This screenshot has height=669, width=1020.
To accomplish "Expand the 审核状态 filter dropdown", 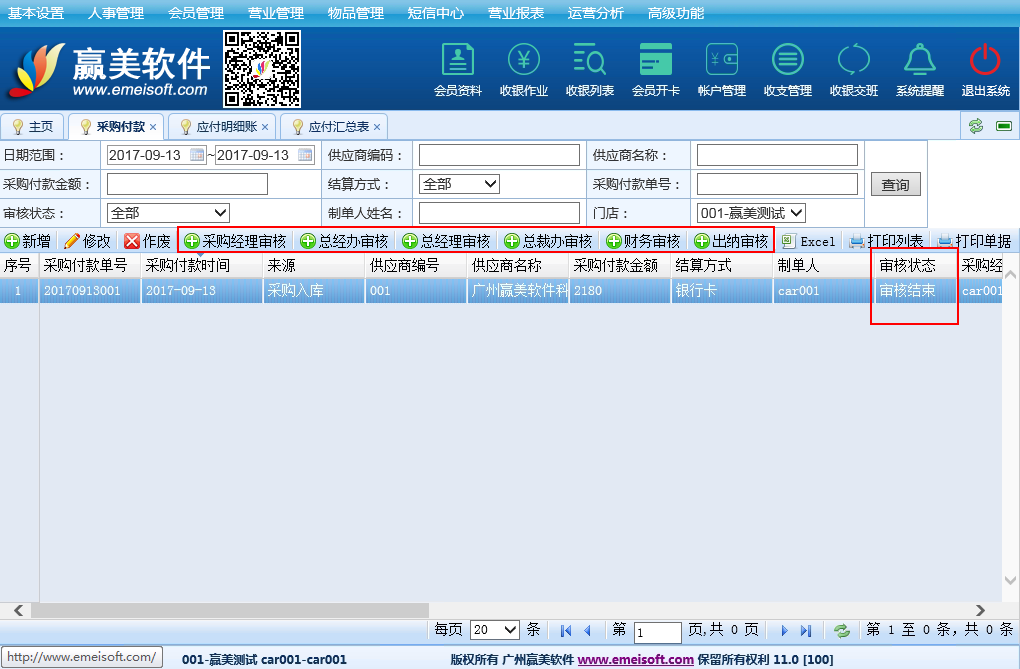I will tap(168, 213).
